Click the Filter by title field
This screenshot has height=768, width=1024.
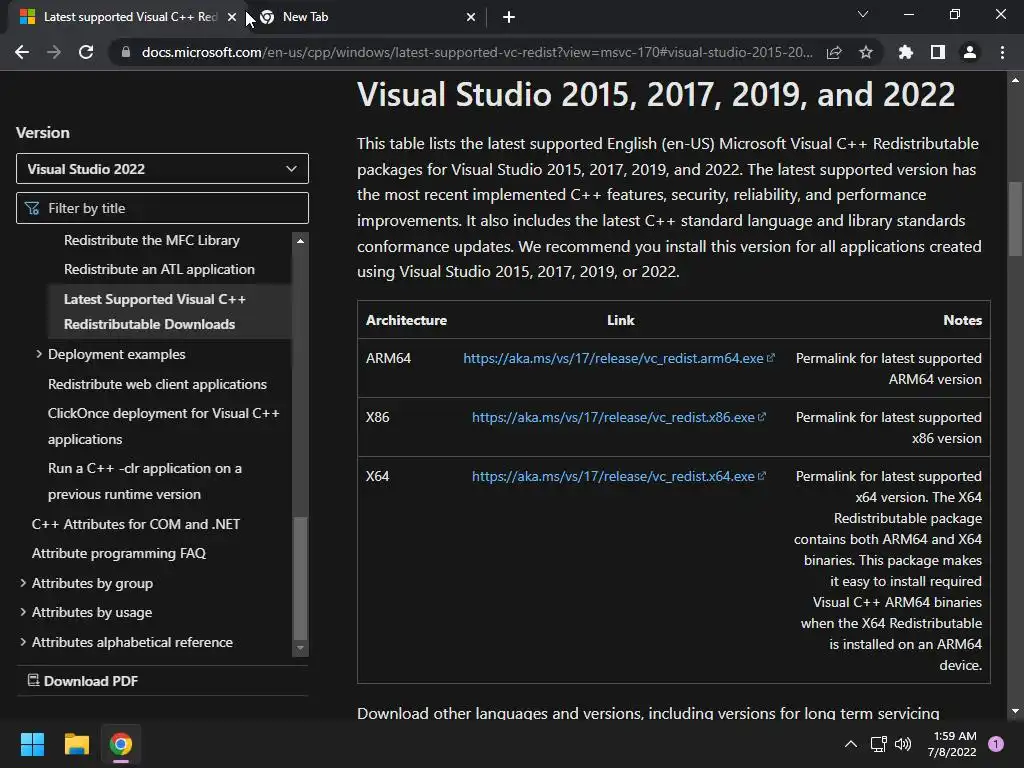pyautogui.click(x=162, y=208)
